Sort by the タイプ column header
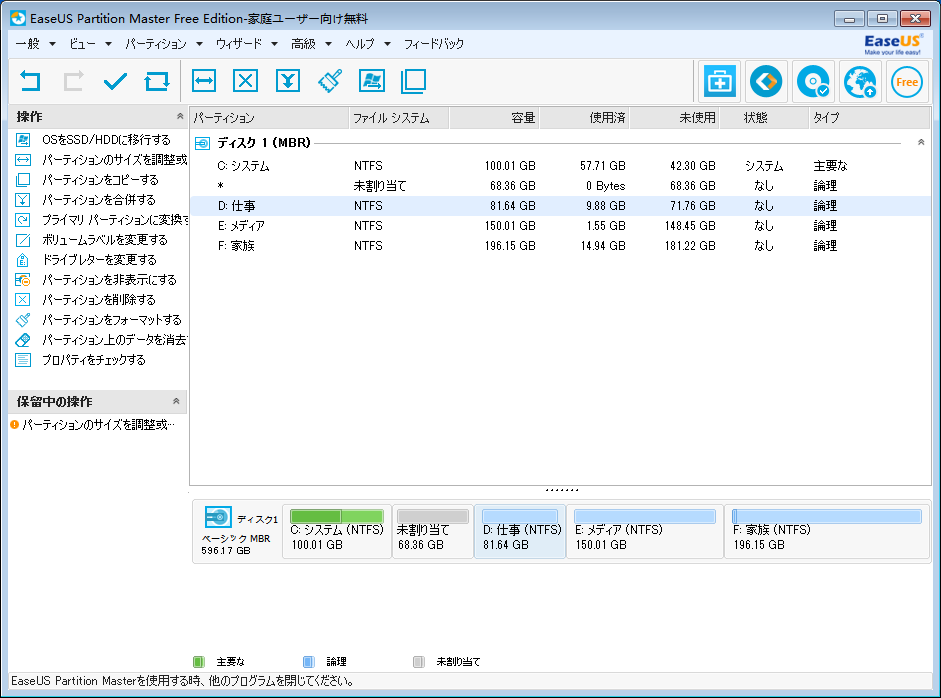This screenshot has height=698, width=941. (870, 118)
